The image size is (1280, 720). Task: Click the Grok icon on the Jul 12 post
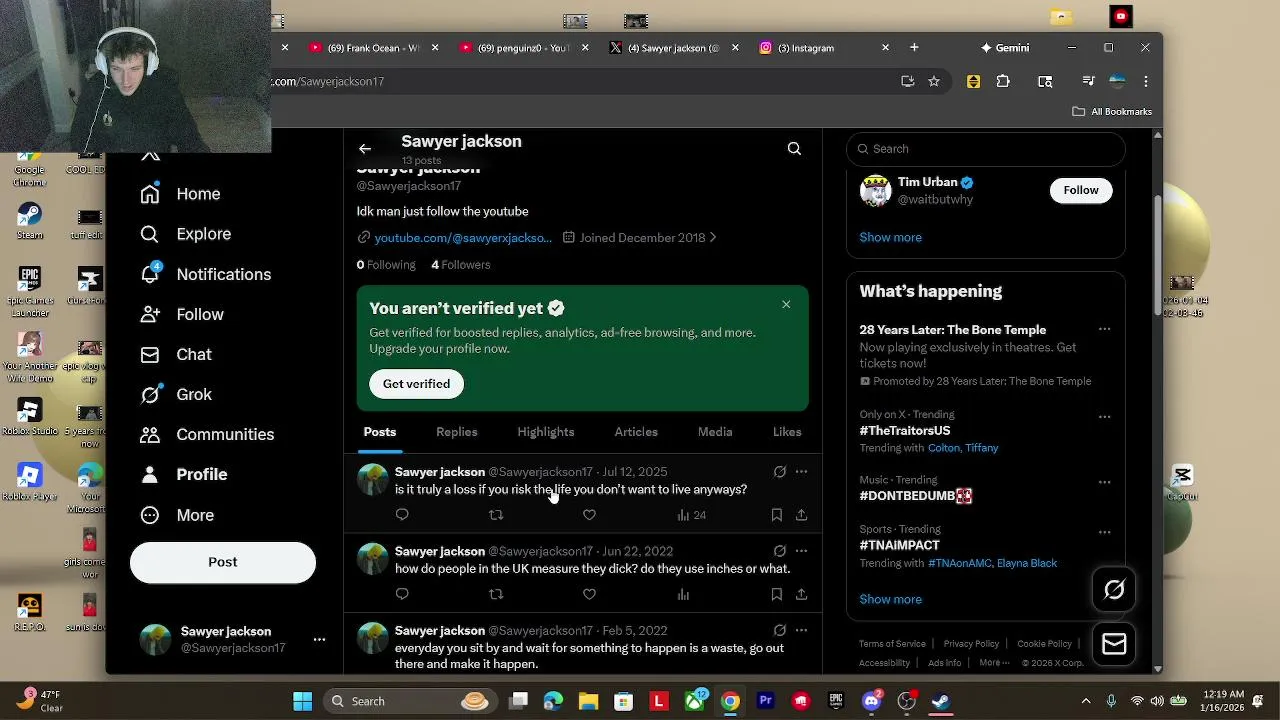[x=780, y=472]
